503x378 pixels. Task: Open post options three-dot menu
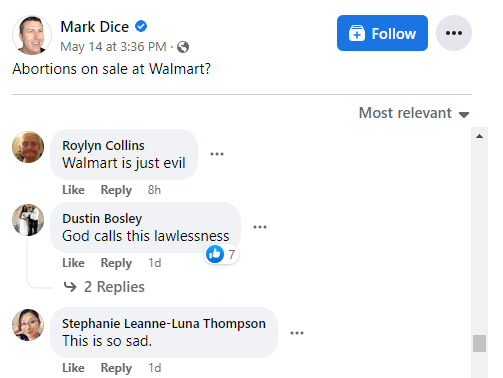(x=454, y=33)
